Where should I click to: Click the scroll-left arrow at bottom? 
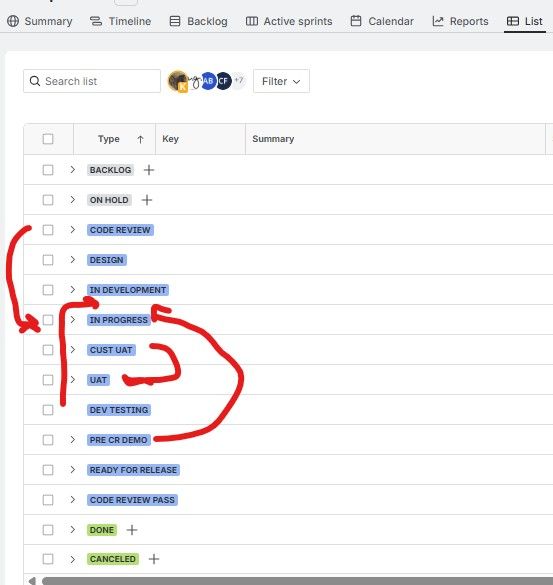point(32,581)
